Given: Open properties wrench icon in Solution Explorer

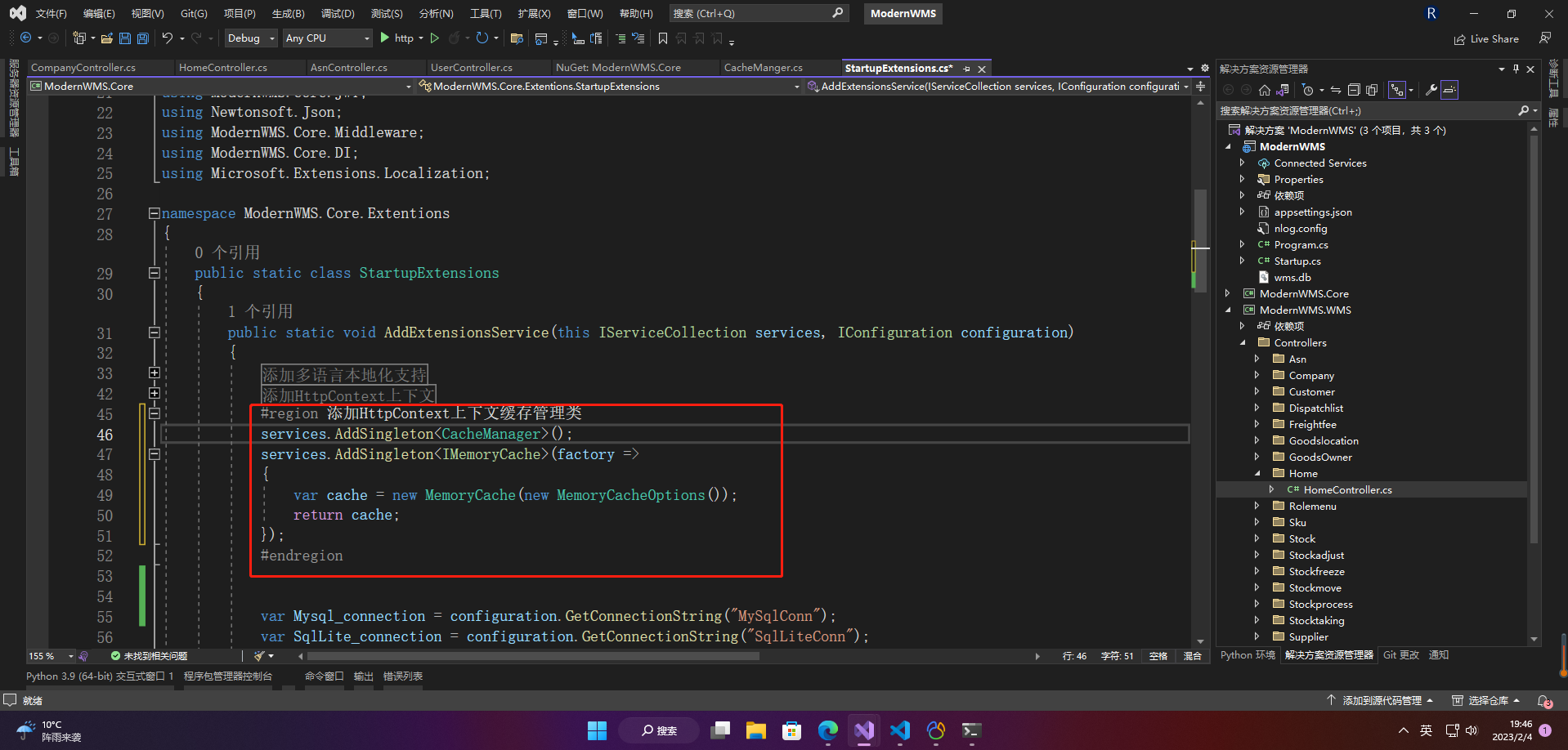Looking at the screenshot, I should click(x=1431, y=90).
